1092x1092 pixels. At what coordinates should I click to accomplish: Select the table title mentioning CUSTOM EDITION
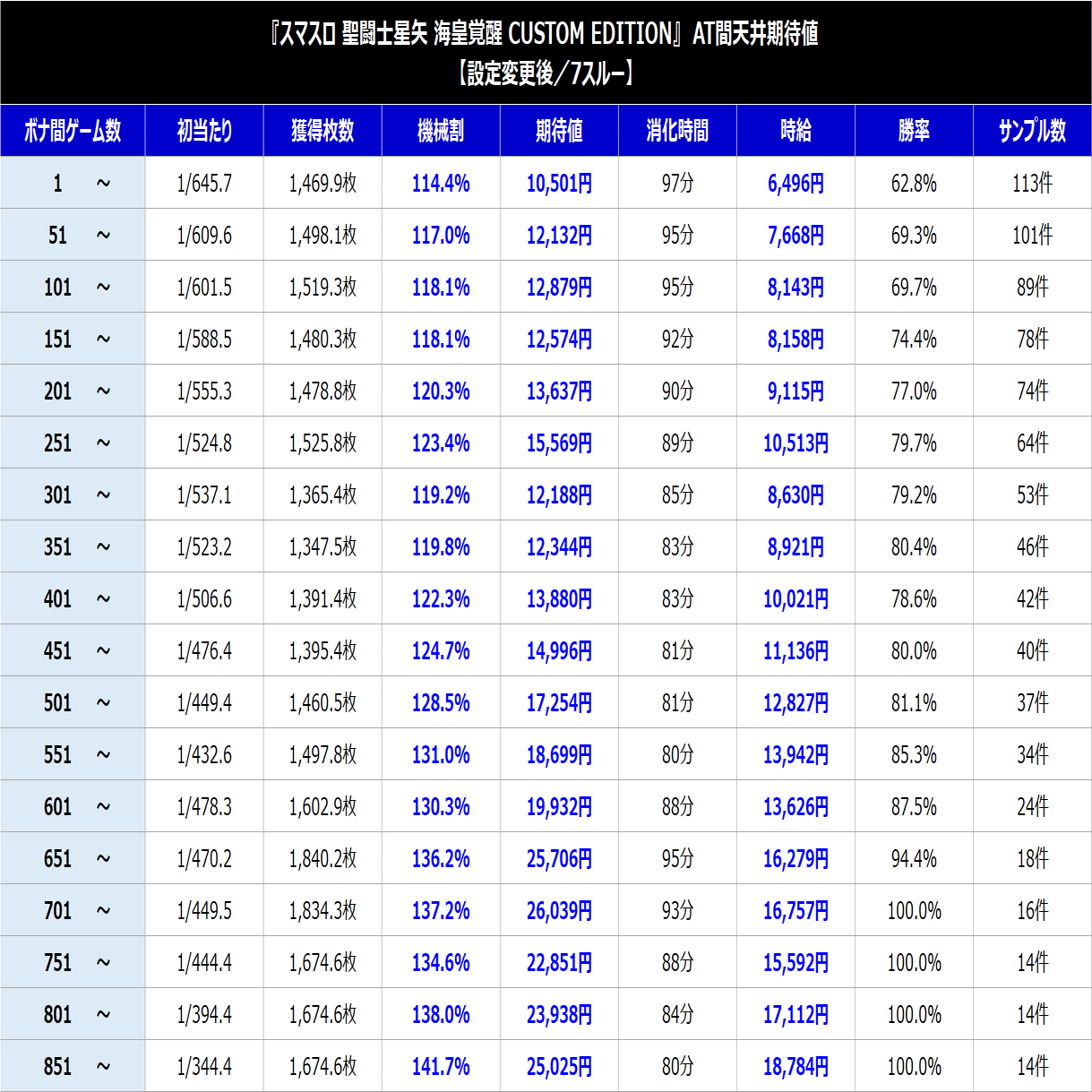[545, 34]
